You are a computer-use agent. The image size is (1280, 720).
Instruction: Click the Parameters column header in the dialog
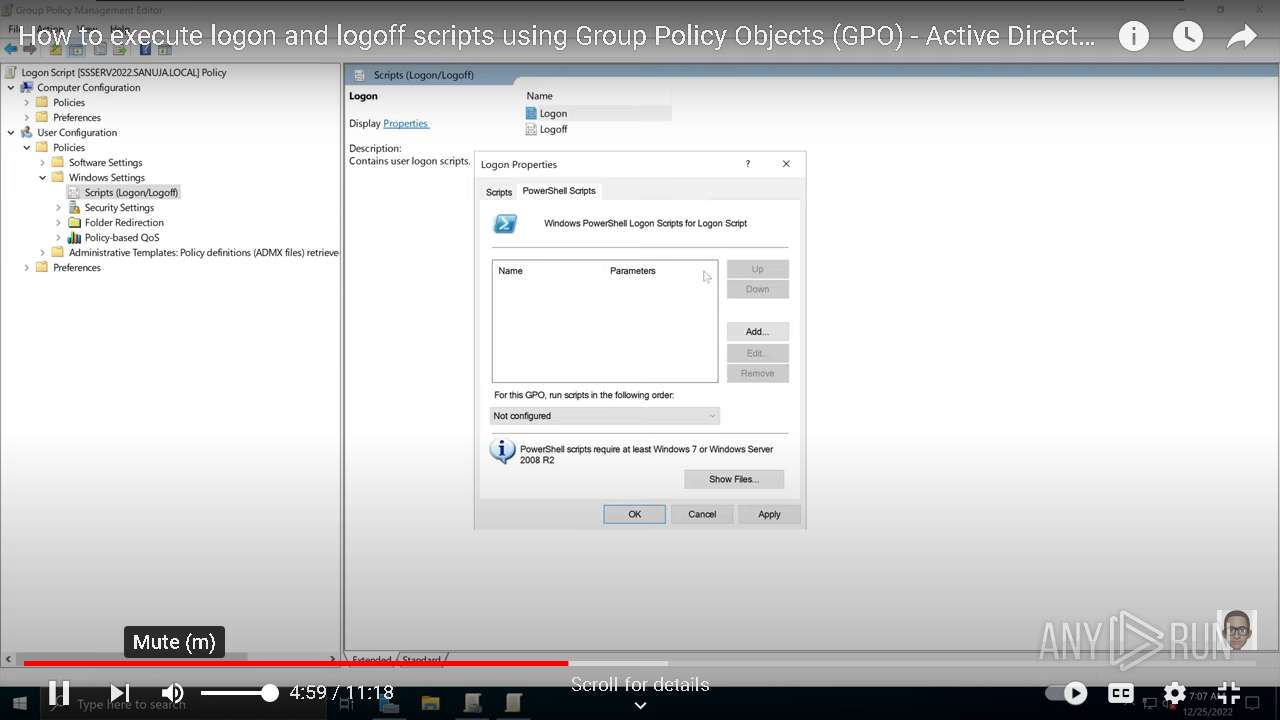632,271
